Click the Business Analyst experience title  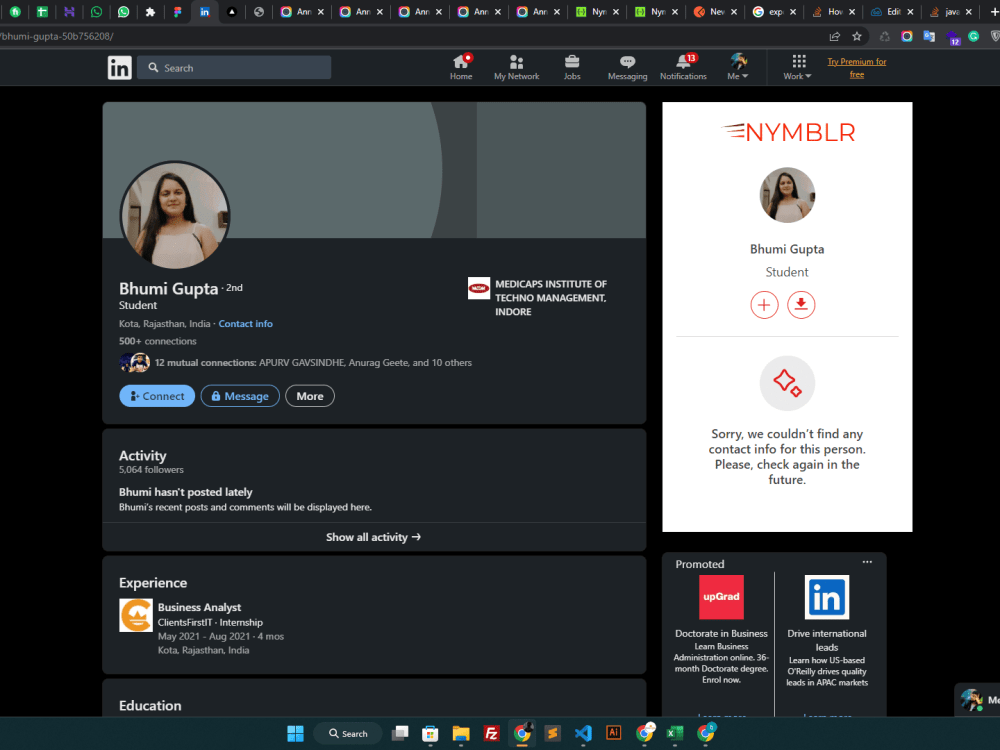click(x=200, y=607)
